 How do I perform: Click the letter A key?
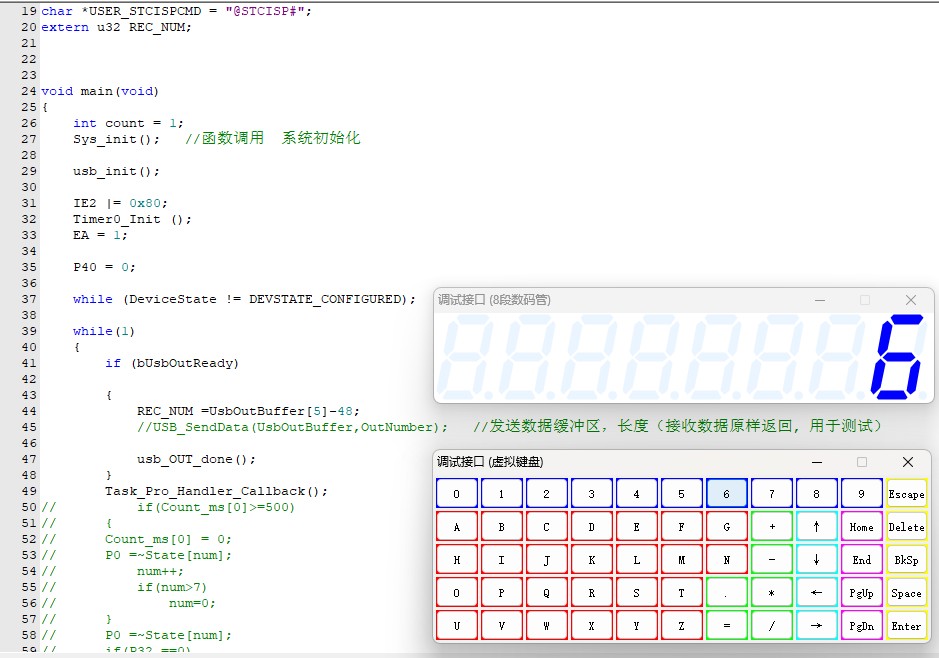[x=457, y=527]
